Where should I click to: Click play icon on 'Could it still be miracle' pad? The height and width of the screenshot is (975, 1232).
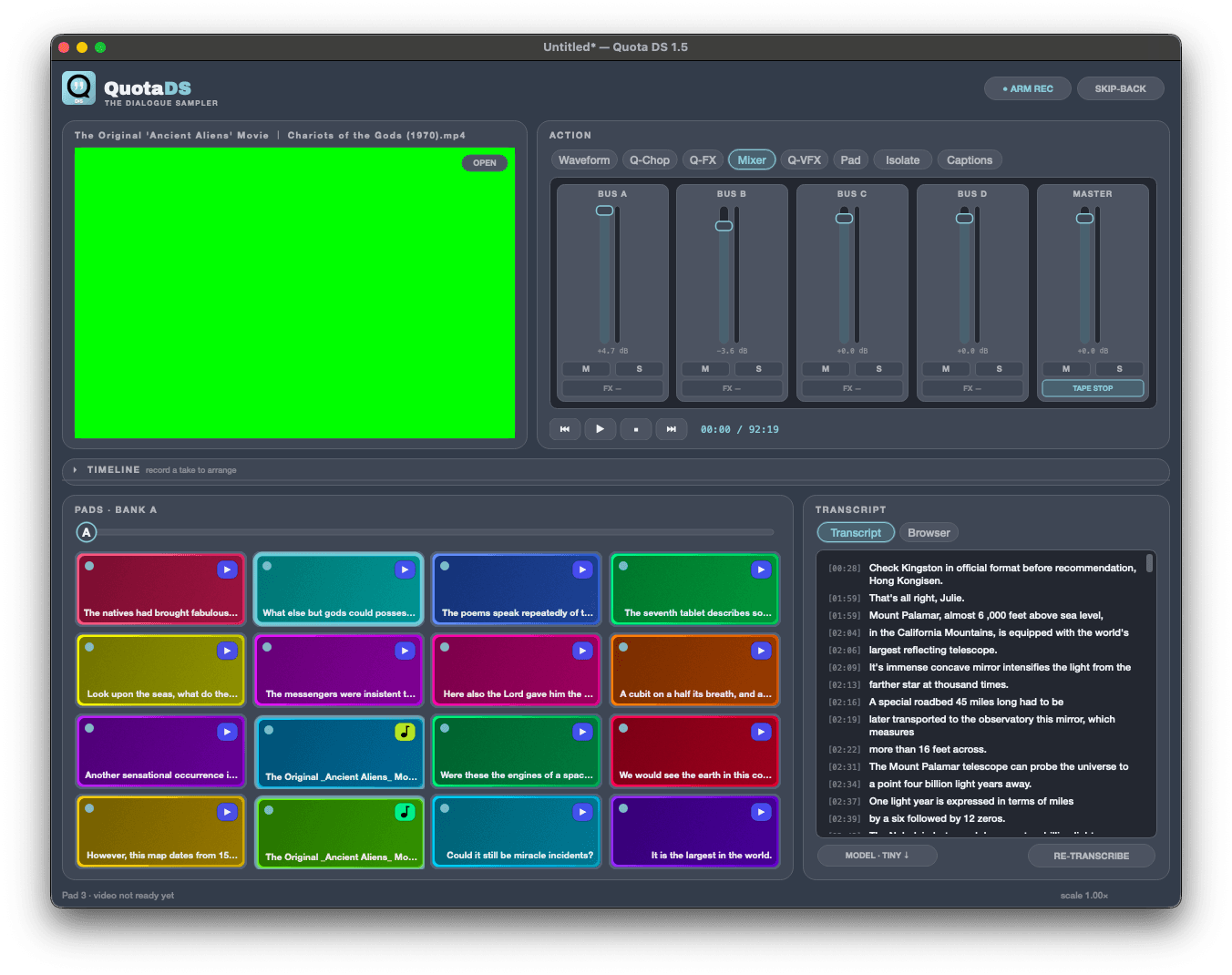pos(582,812)
